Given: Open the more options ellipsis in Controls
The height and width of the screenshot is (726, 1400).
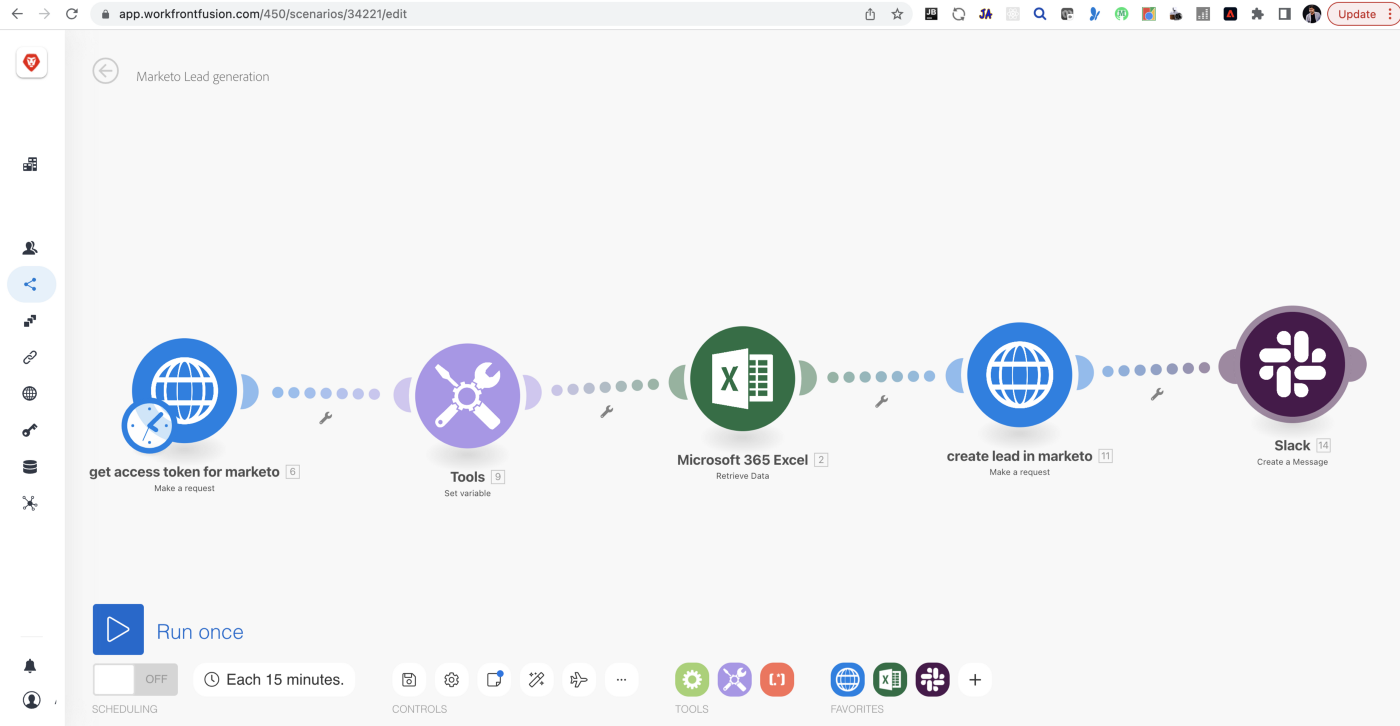Looking at the screenshot, I should point(621,679).
